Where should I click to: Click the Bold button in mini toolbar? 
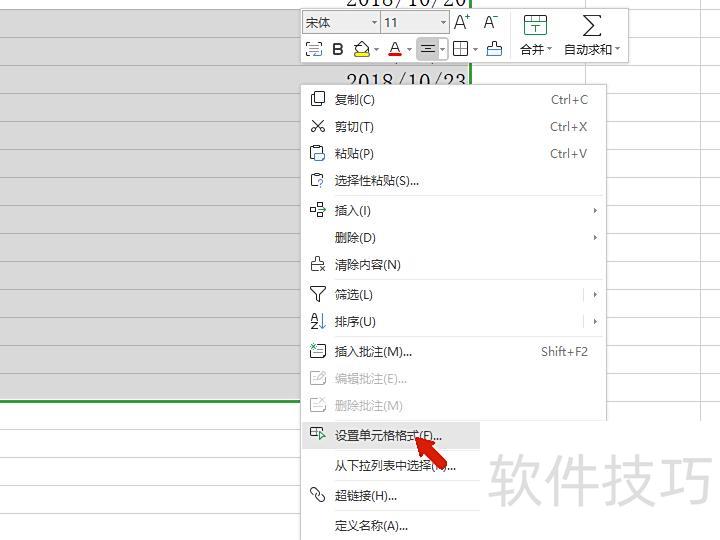coord(338,49)
